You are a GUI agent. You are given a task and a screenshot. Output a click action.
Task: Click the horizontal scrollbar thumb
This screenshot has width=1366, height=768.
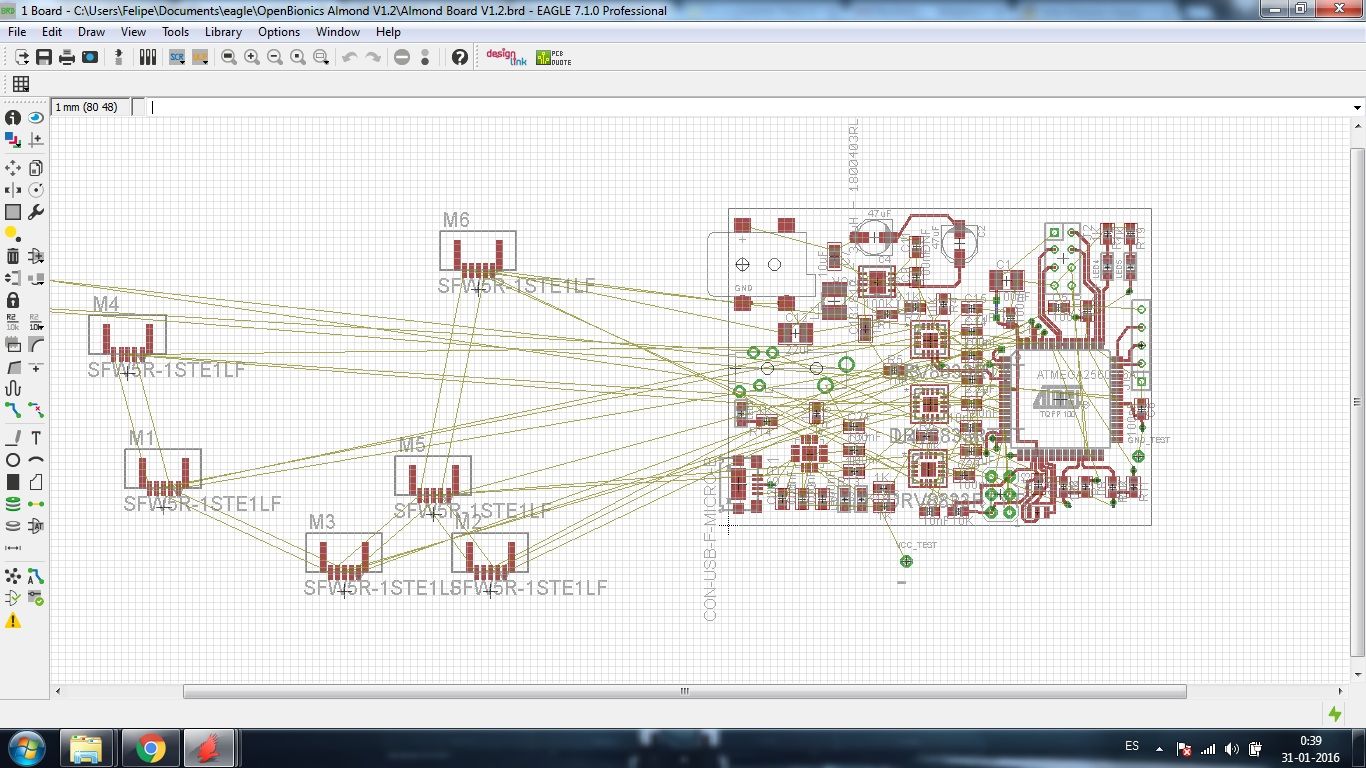click(685, 691)
